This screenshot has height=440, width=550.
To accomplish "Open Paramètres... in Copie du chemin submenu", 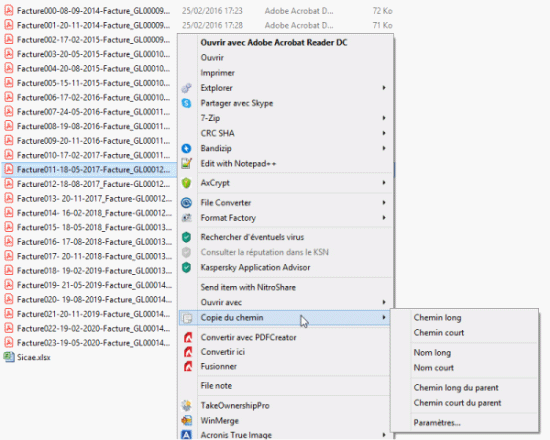I will (437, 423).
